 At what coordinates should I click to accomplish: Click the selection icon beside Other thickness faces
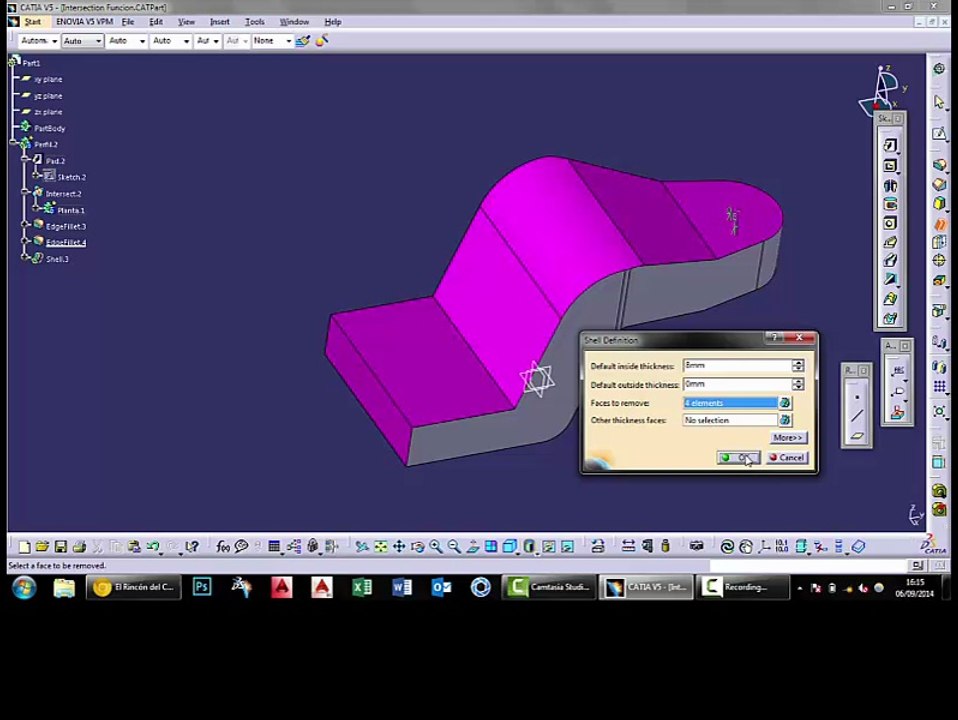pos(784,420)
